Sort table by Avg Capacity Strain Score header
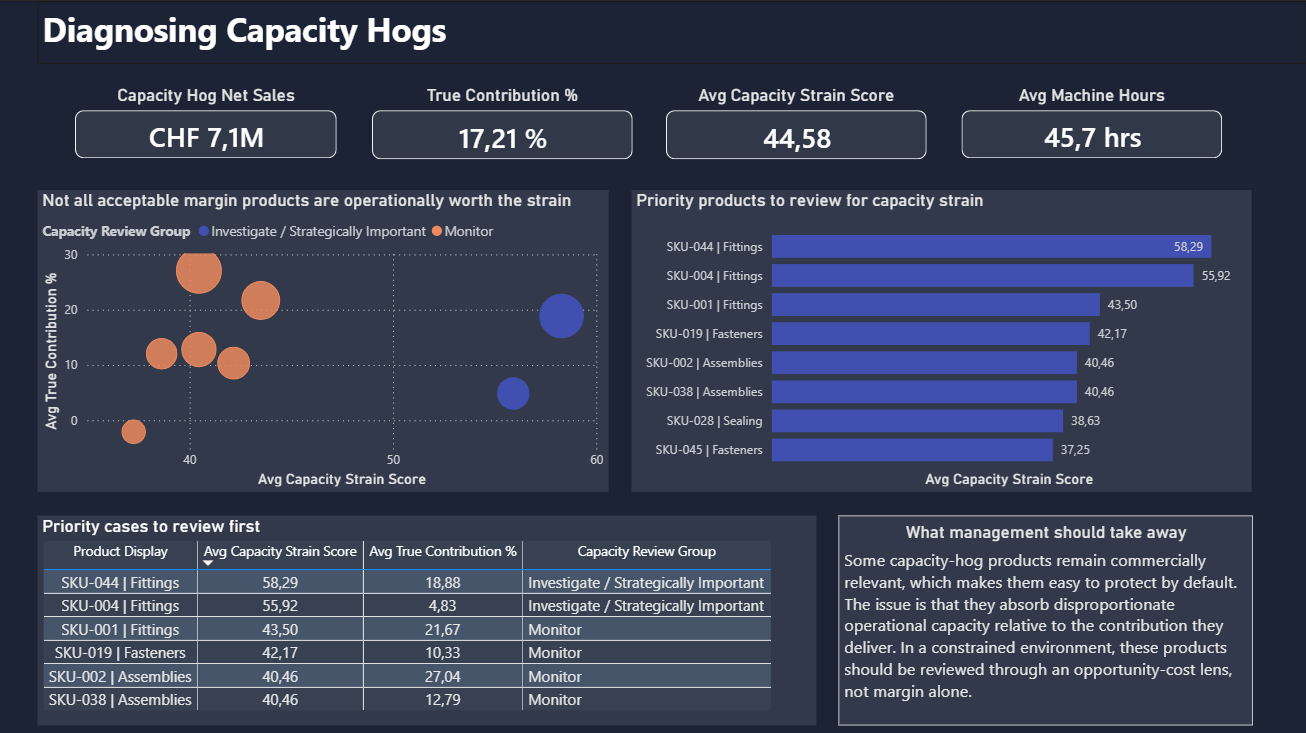The width and height of the screenshot is (1306, 733). click(x=279, y=551)
